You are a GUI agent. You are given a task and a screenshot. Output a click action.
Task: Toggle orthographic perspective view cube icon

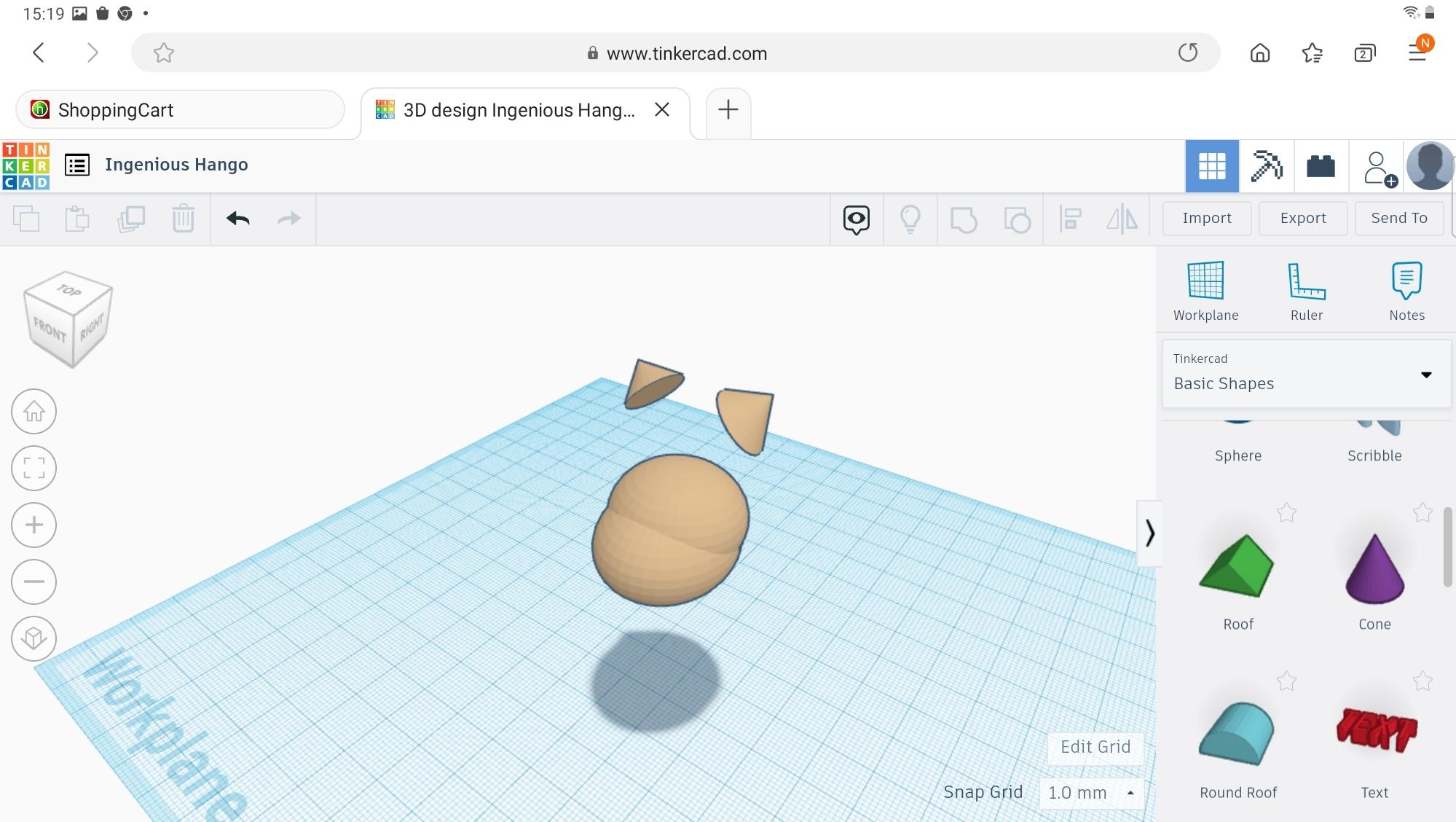point(34,638)
